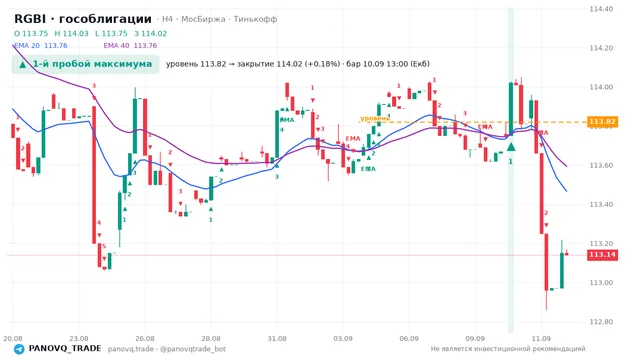This screenshot has width=640, height=360.
Task: Click the '1-й пробой максимума' badge
Action: [x=85, y=64]
